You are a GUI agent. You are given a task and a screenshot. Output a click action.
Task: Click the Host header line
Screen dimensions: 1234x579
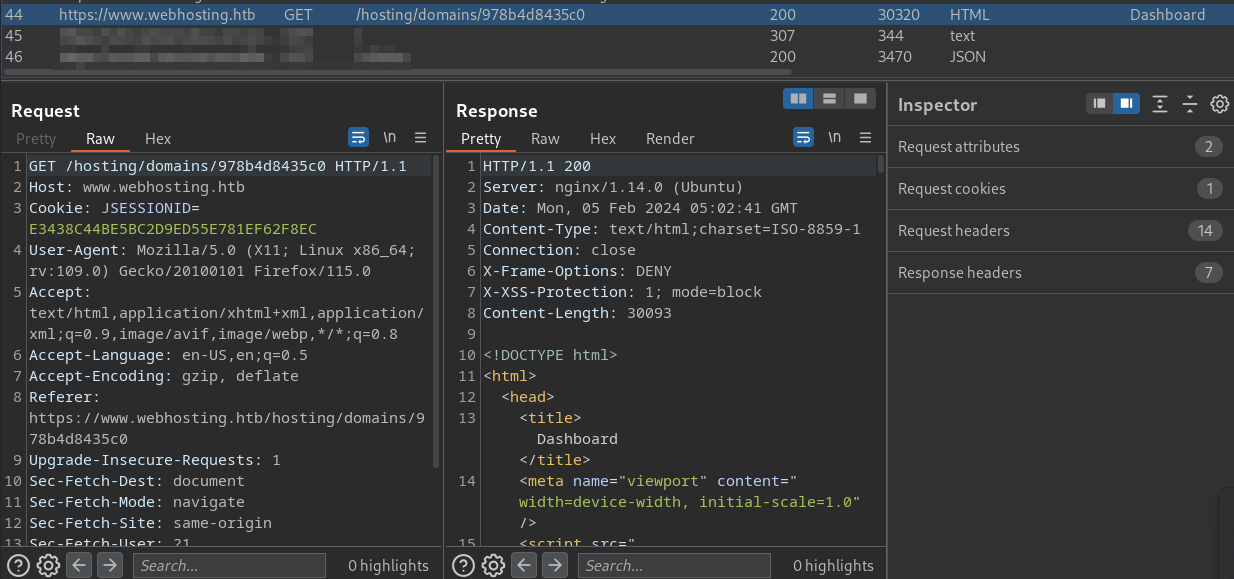(x=137, y=187)
